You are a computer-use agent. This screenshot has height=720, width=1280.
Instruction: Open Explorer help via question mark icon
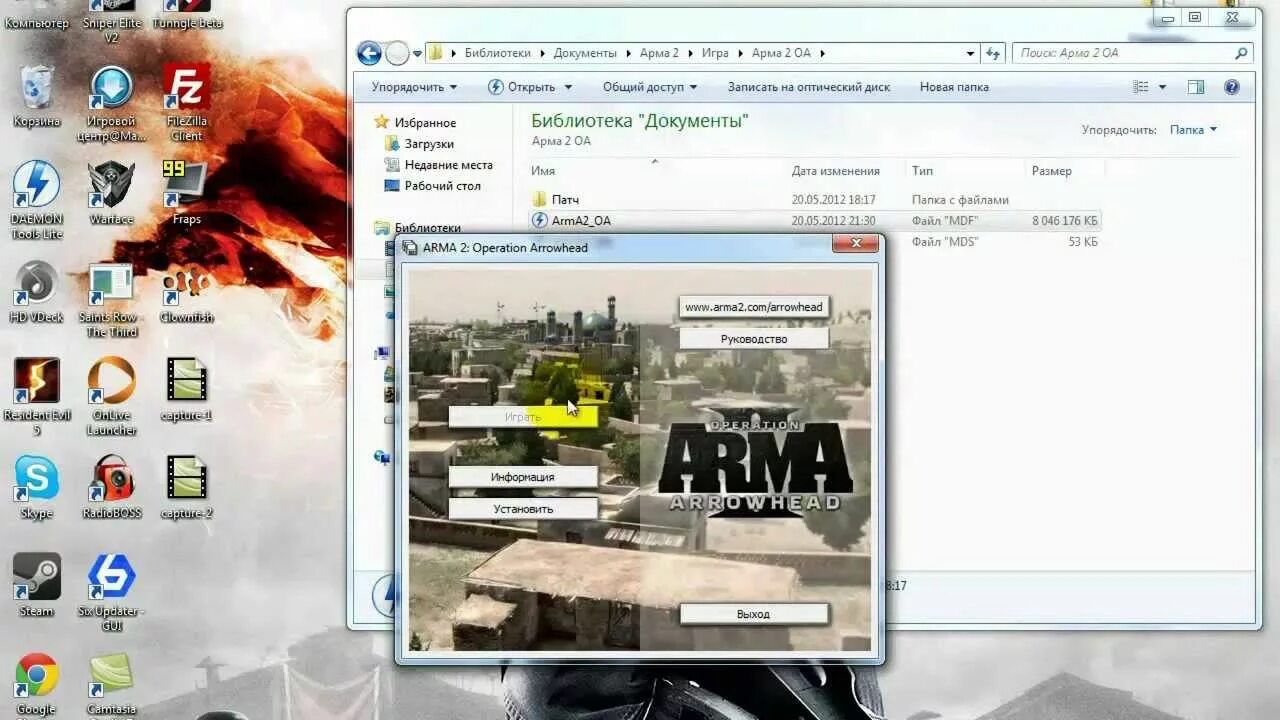[x=1232, y=87]
